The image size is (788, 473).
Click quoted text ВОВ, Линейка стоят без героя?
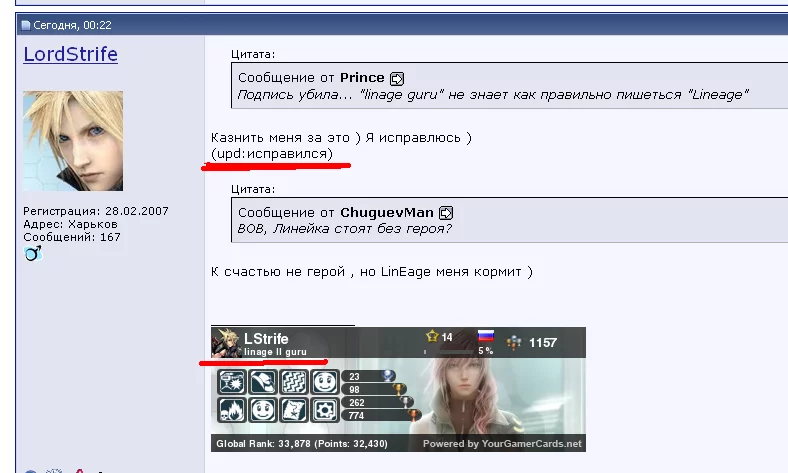344,229
